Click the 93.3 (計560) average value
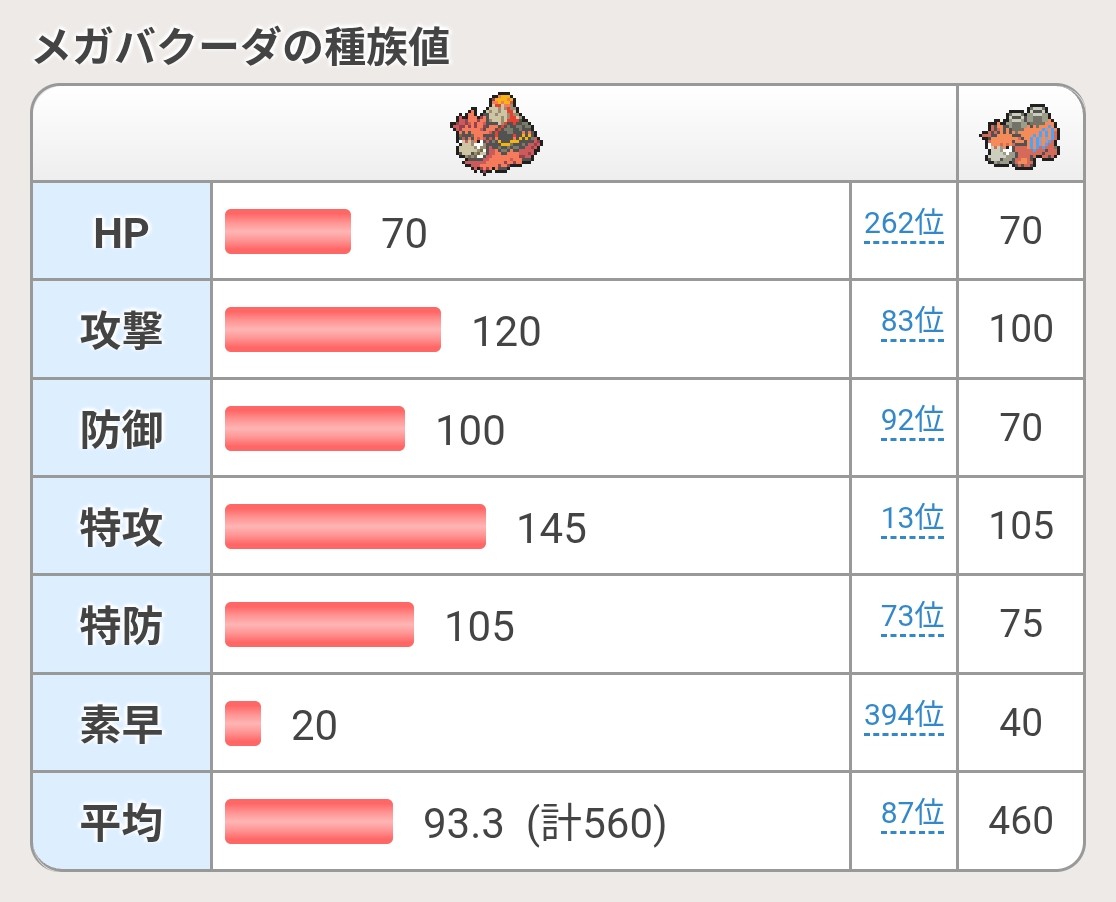This screenshot has height=902, width=1116. (x=544, y=823)
